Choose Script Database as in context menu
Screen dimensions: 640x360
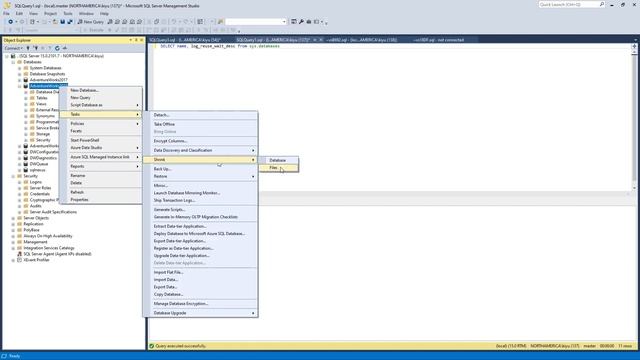coord(101,105)
